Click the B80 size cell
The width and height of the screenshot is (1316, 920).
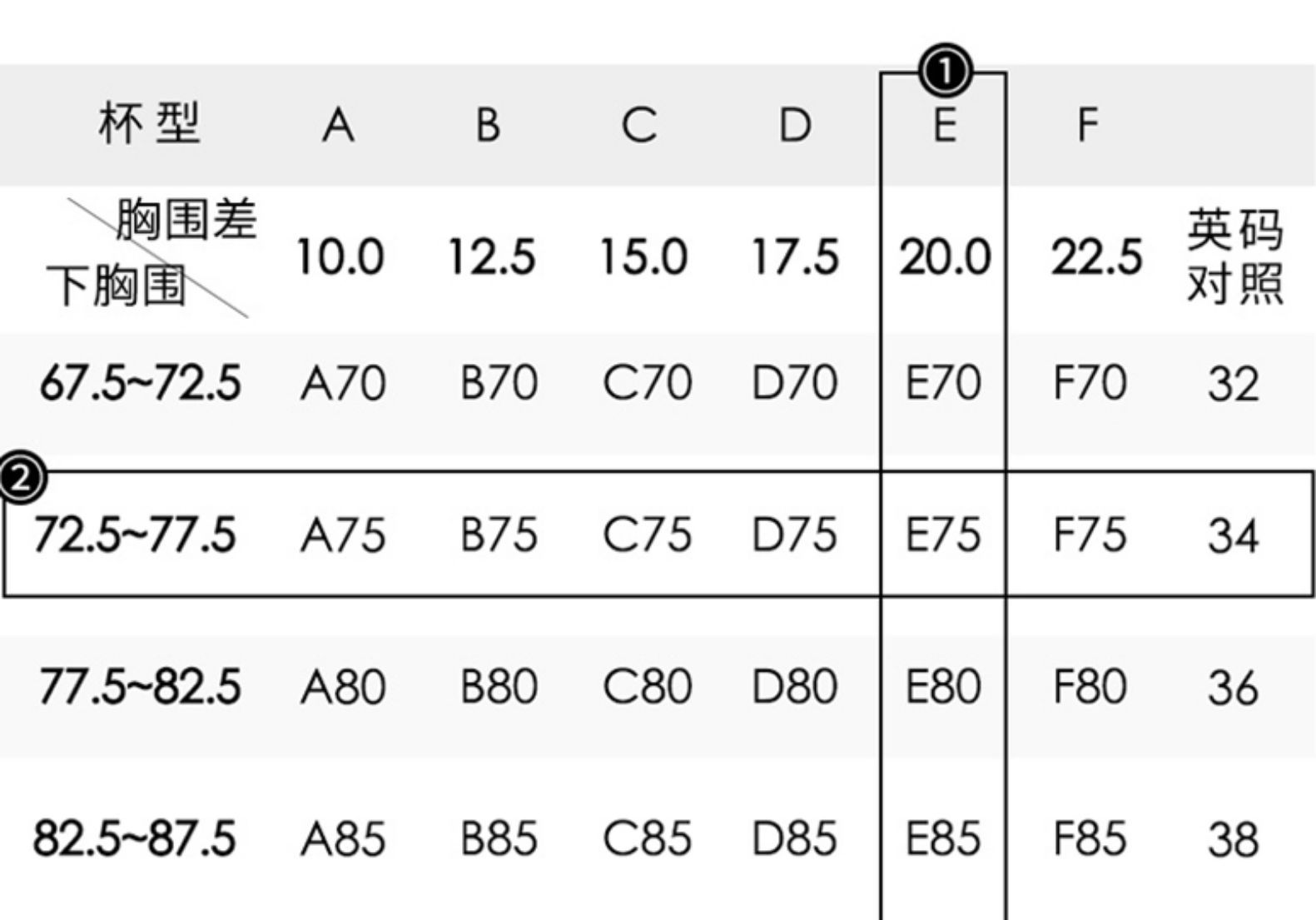click(x=499, y=687)
